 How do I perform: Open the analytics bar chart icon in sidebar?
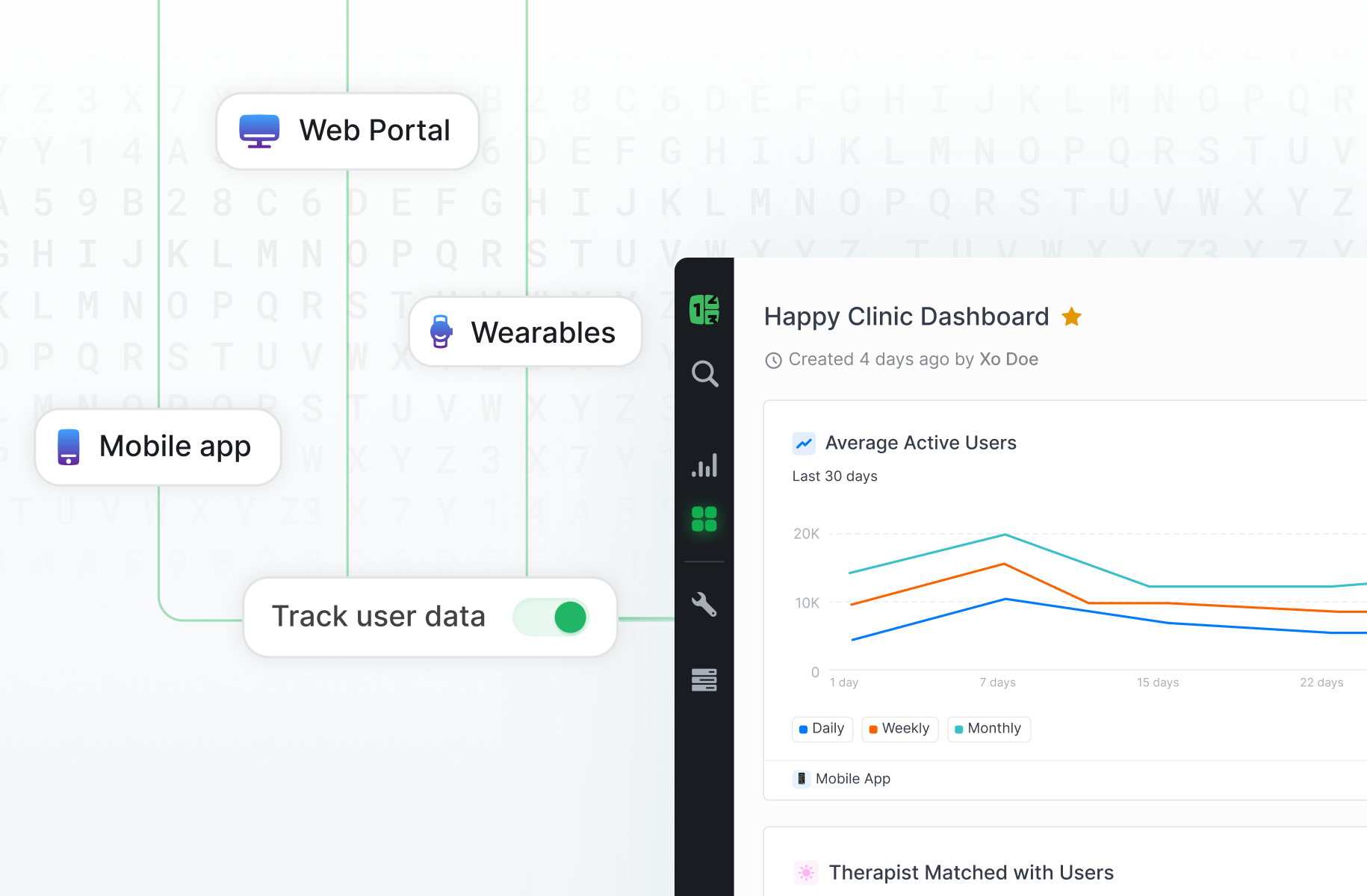click(704, 464)
